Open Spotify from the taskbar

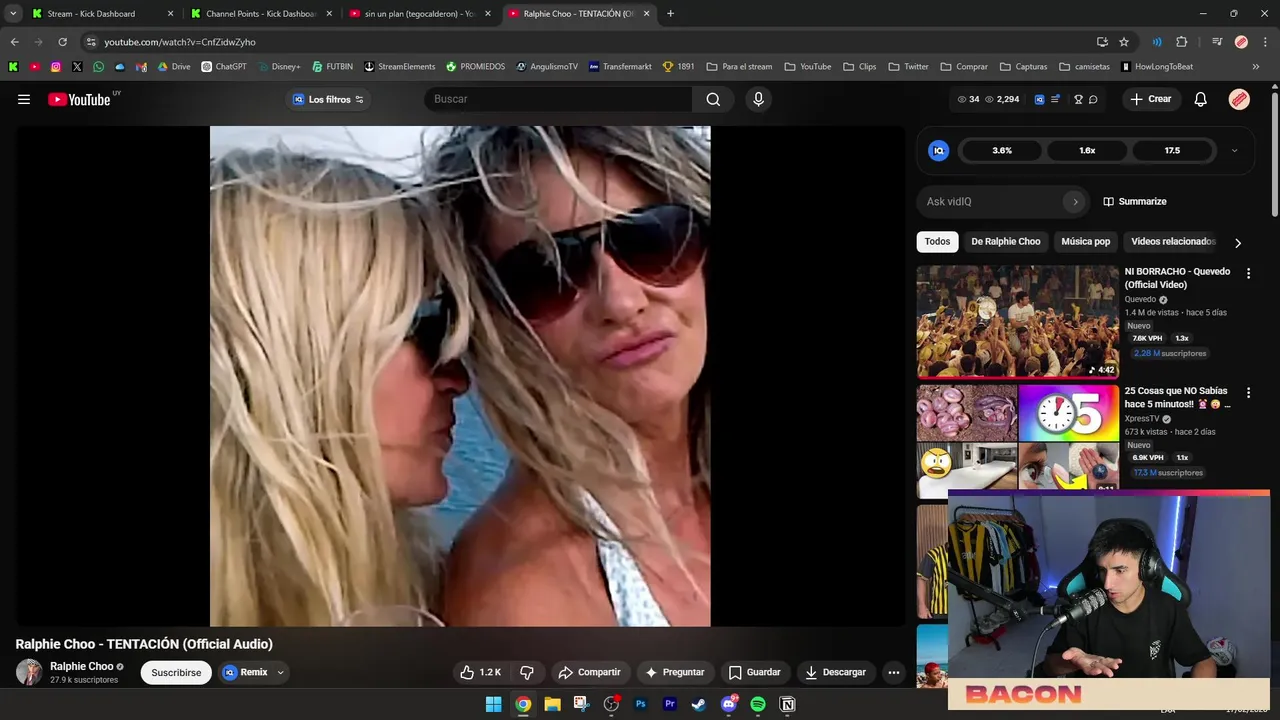pos(758,704)
